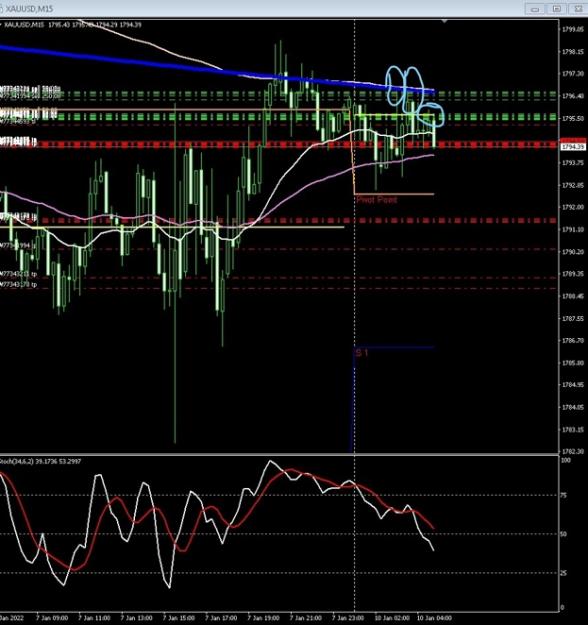Select the orange Pivot Point horizontal line
This screenshot has width=588, height=625.
pyautogui.click(x=394, y=194)
